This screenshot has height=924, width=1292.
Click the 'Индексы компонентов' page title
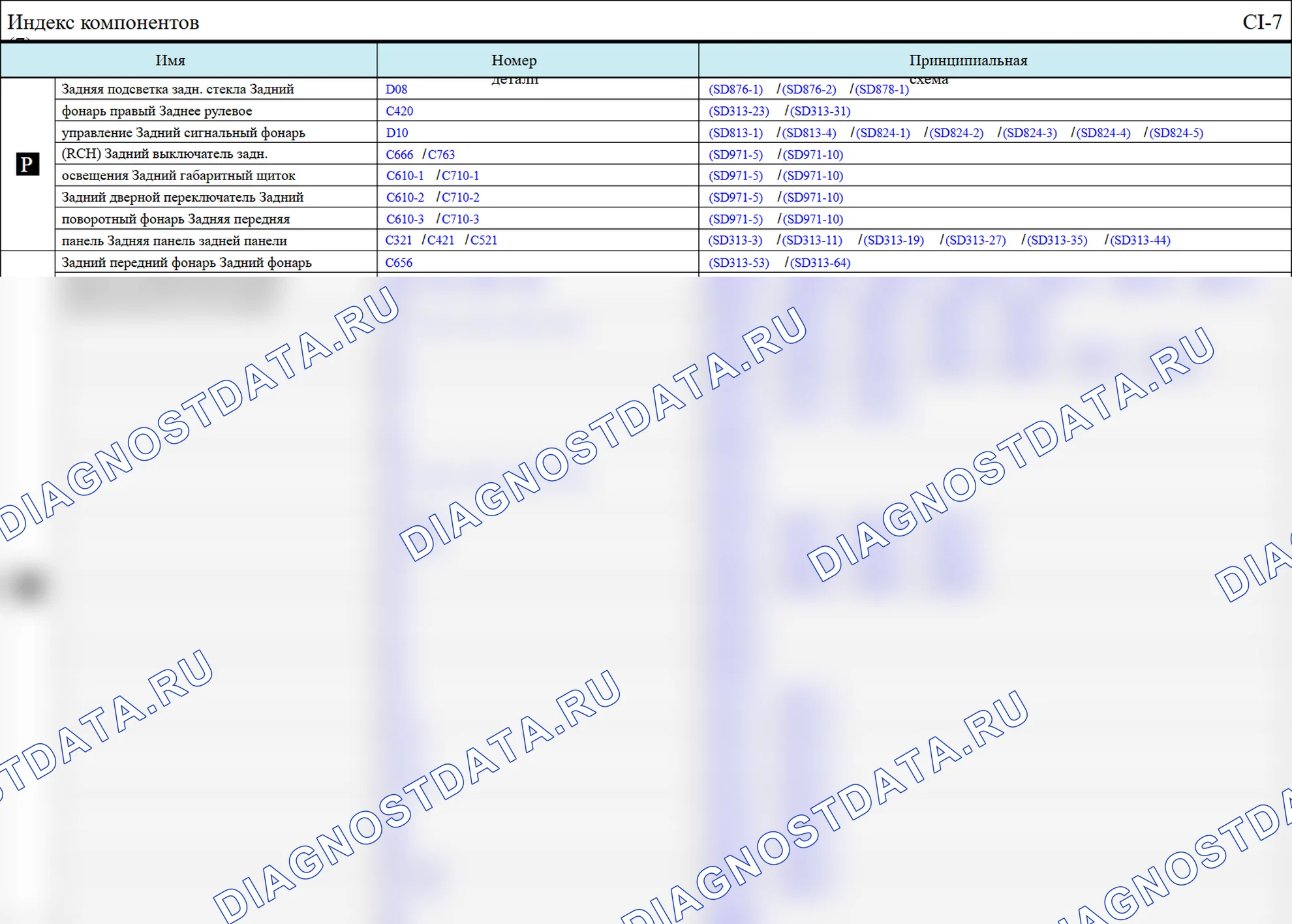103,22
